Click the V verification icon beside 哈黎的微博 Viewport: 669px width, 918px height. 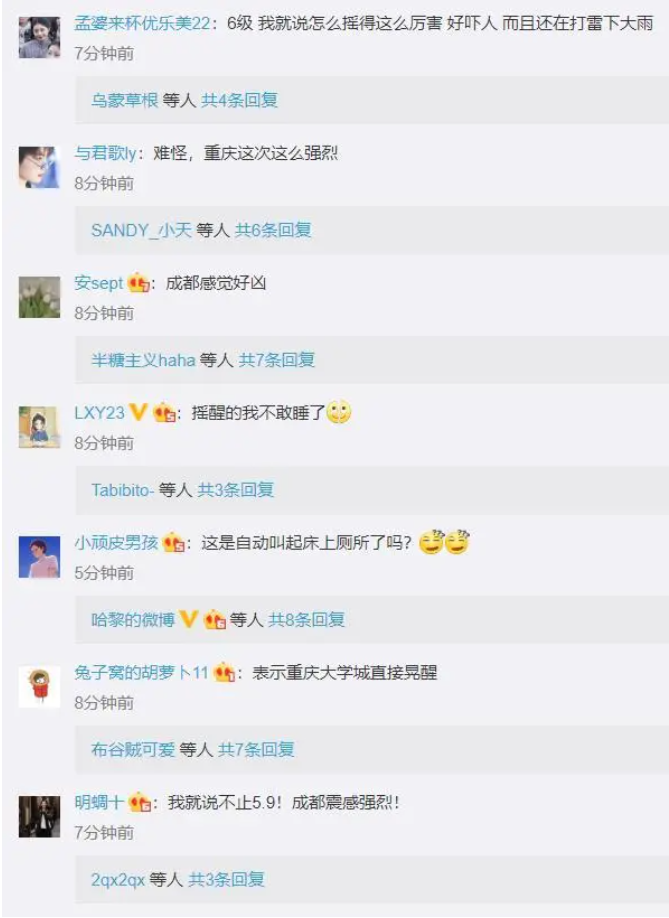188,619
